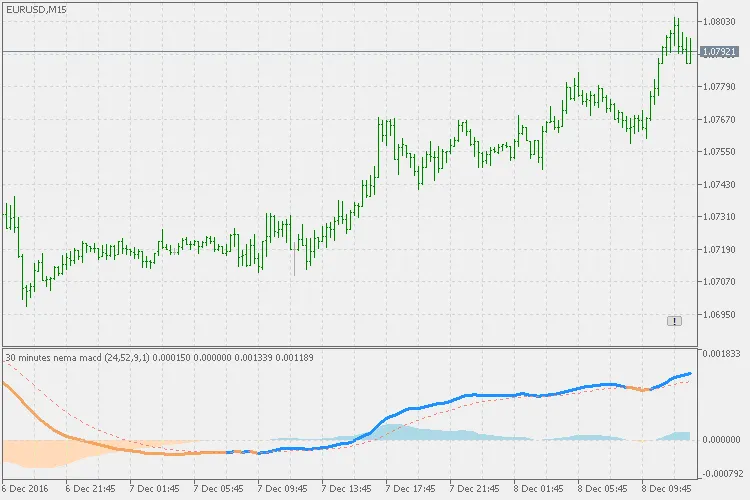Click the 1.07190 price axis label
The height and width of the screenshot is (500, 750).
720,249
